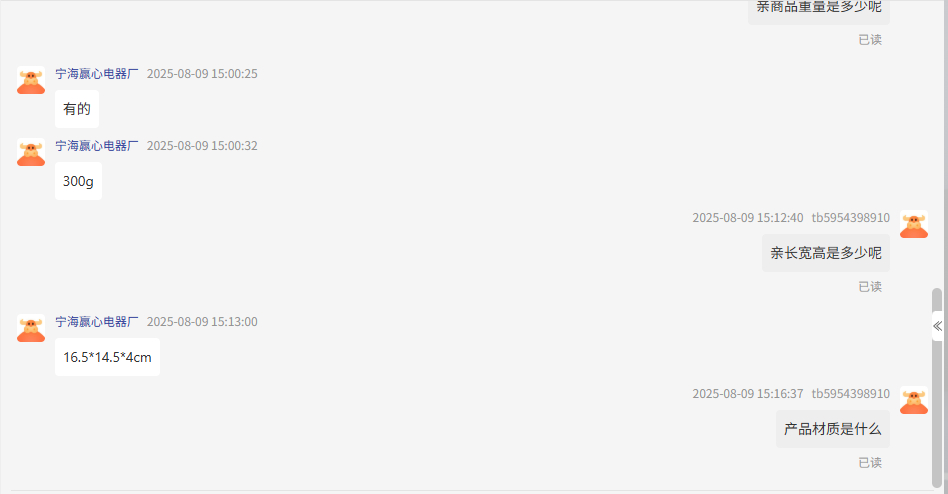Click seller avatar beside the 有的 message
This screenshot has height=494, width=948.
tap(31, 80)
